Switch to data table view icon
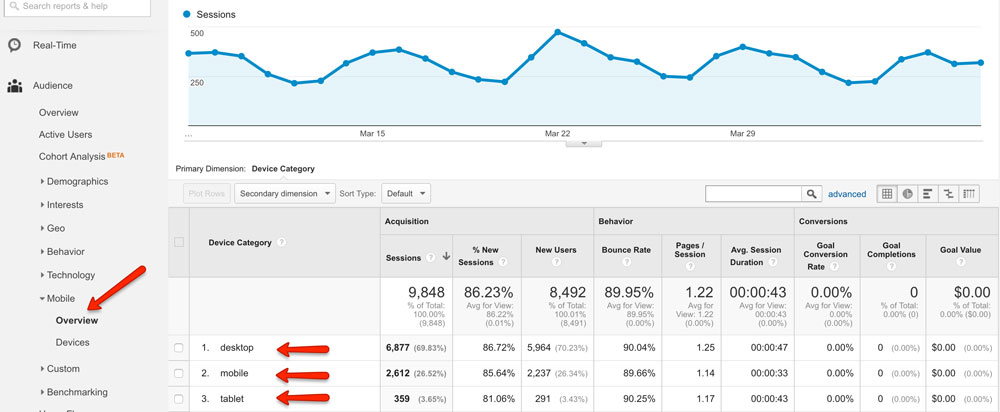Image resolution: width=1000 pixels, height=412 pixels. pyautogui.click(x=887, y=194)
